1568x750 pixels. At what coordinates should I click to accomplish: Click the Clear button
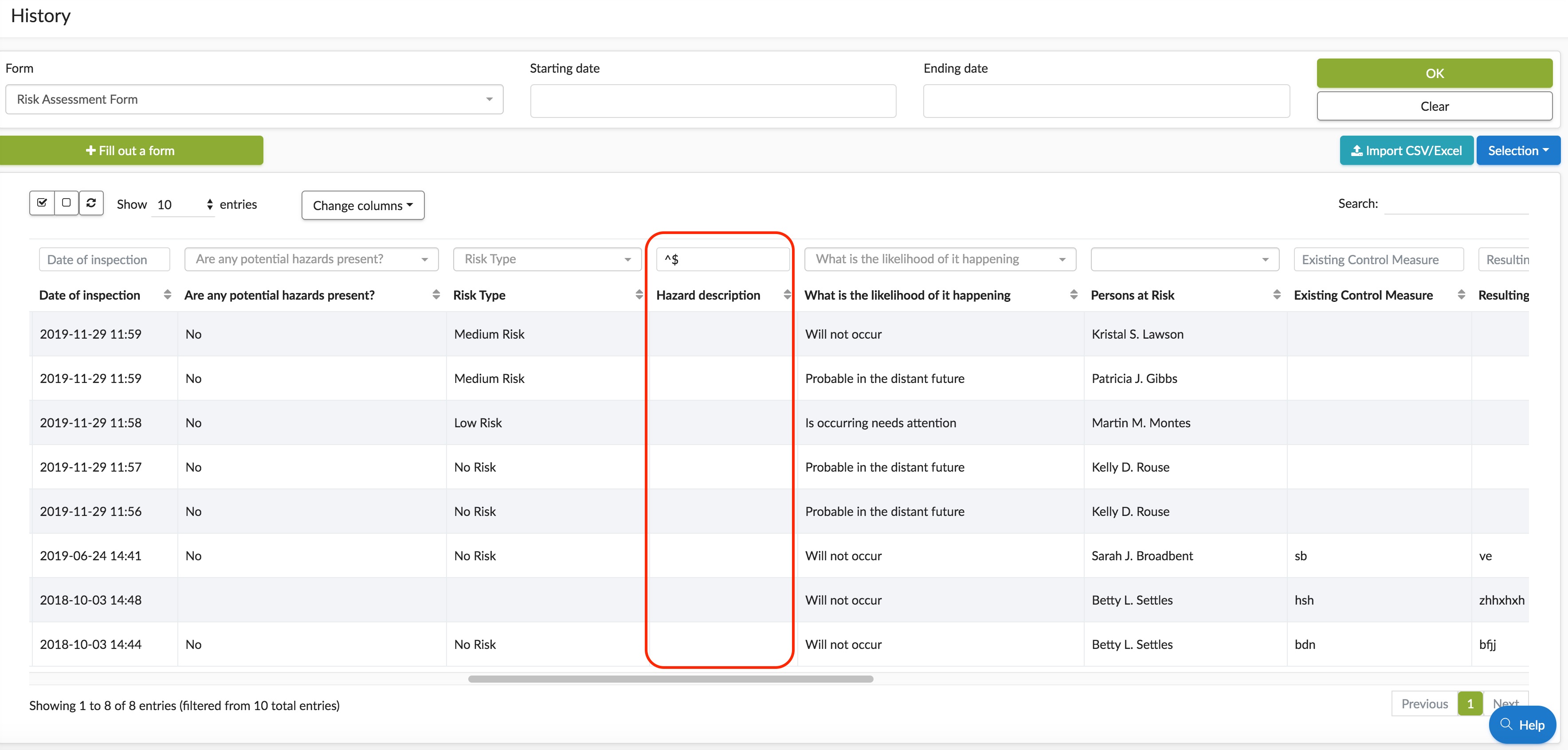pyautogui.click(x=1434, y=106)
